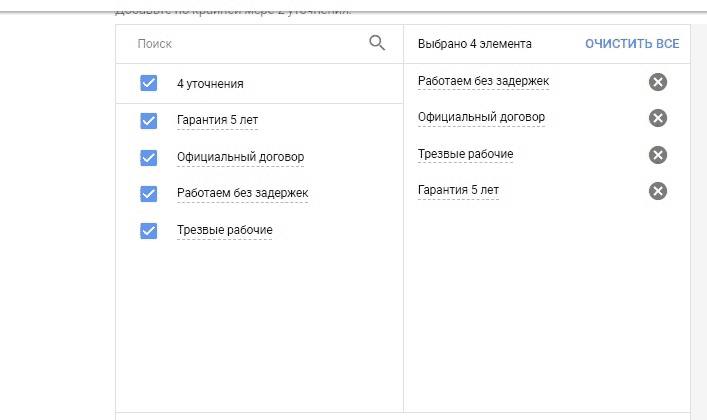Remove 'Гарантия 5 лет' via X icon

[x=658, y=191]
